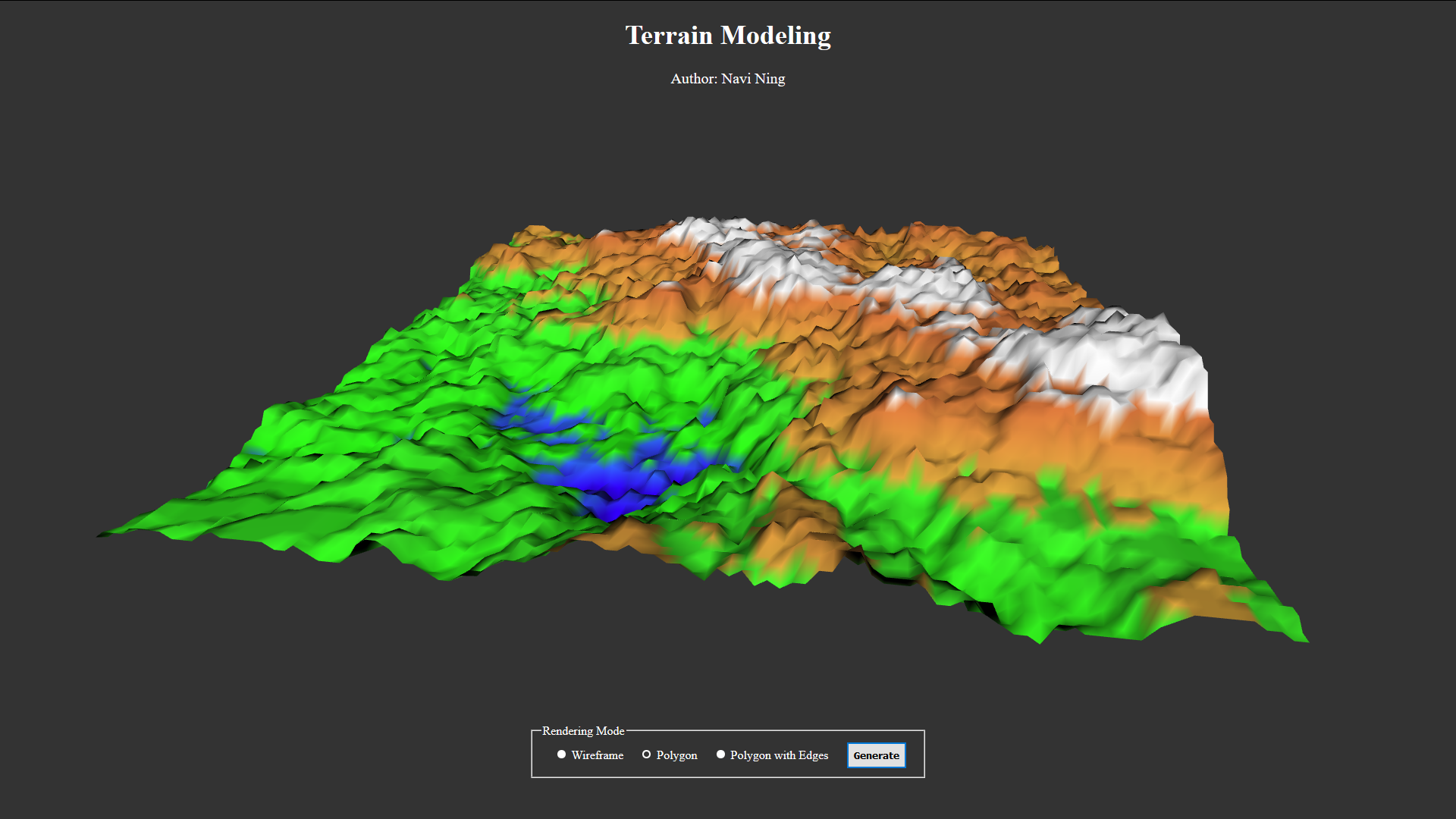Viewport: 1456px width, 819px height.
Task: Select the Wireframe radio button
Action: coord(561,755)
